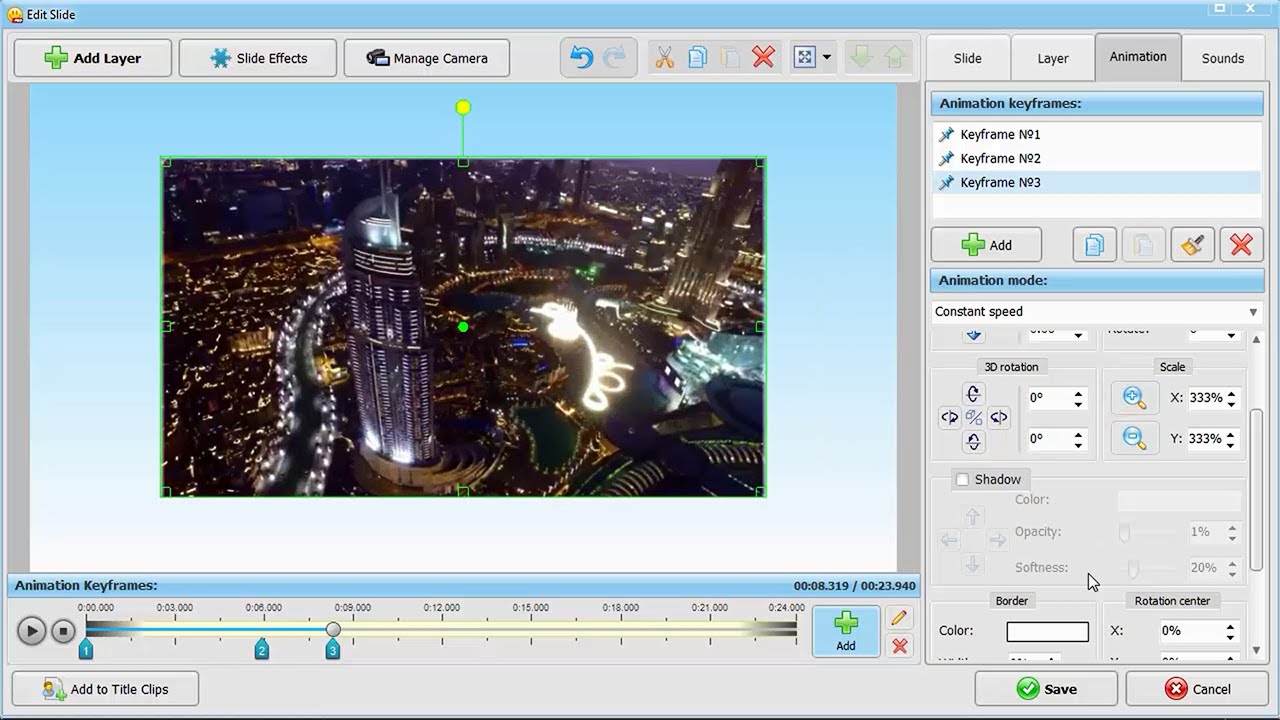
Task: Move layer up with green up arrow
Action: click(894, 58)
